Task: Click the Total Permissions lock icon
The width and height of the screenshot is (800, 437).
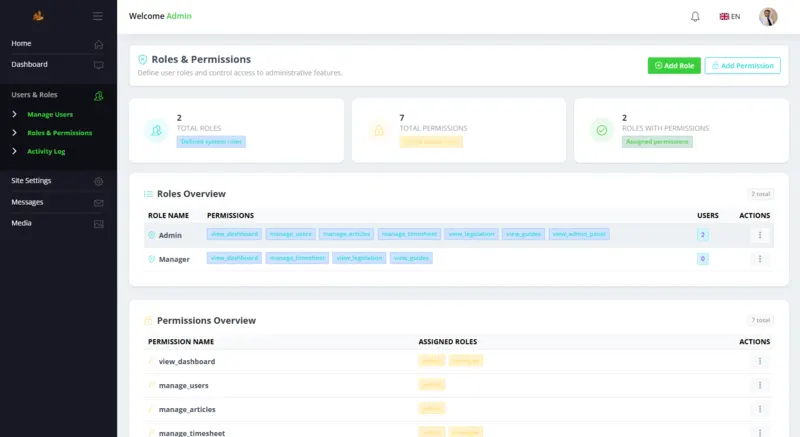Action: 379,131
